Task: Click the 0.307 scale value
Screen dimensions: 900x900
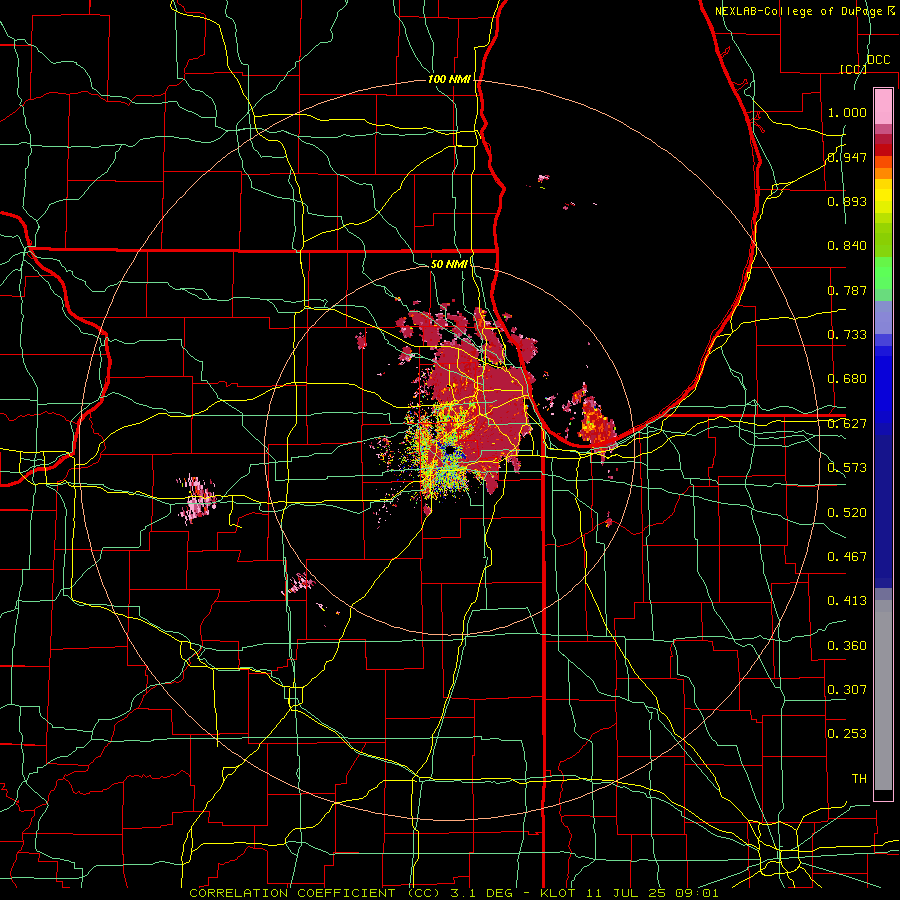Action: pyautogui.click(x=847, y=689)
